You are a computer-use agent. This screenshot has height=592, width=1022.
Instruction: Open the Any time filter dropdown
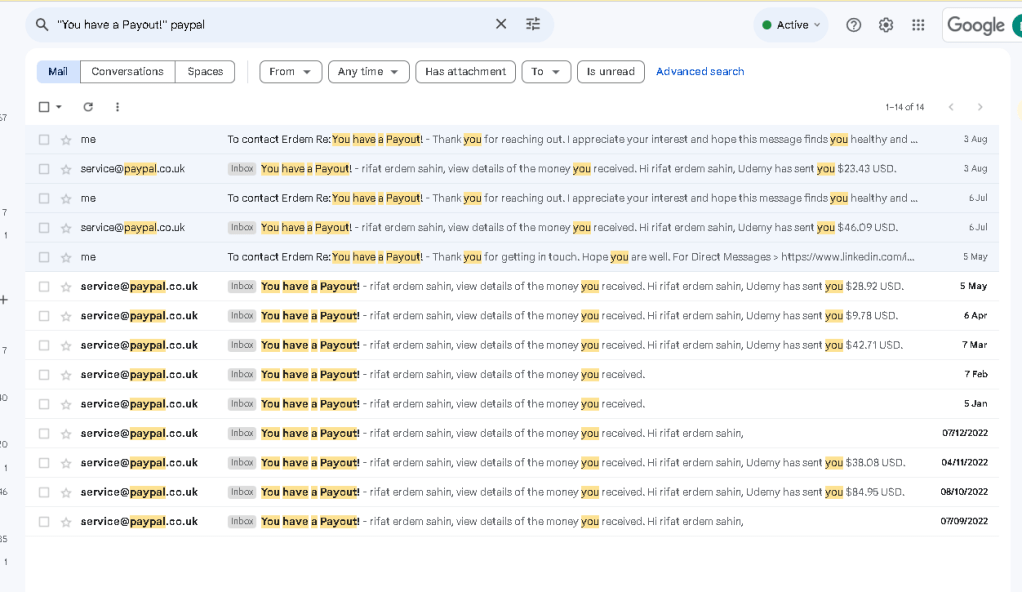[x=368, y=72]
